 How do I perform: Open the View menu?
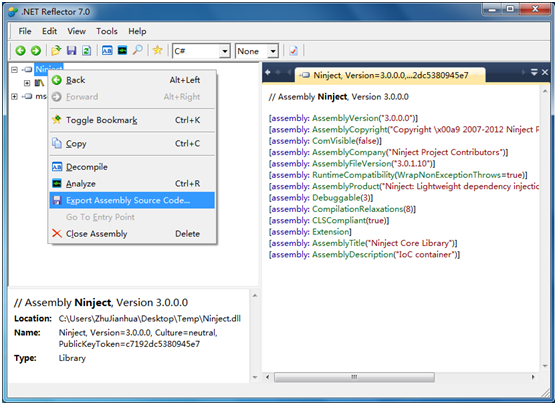(x=76, y=31)
